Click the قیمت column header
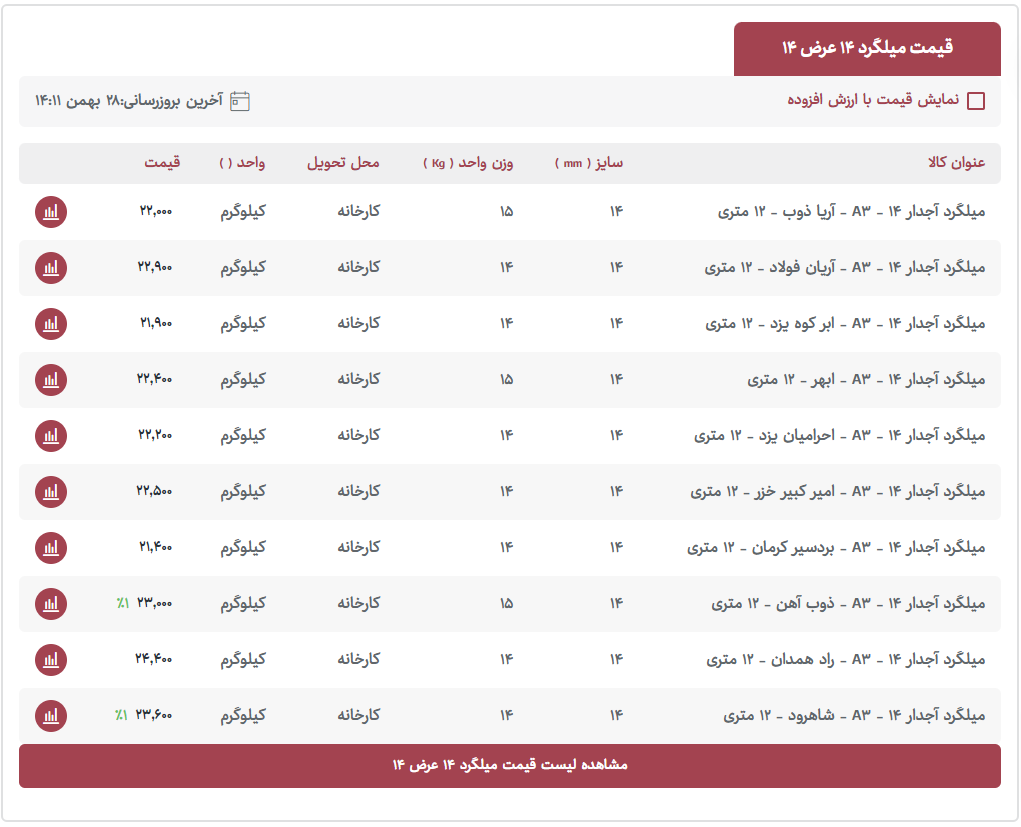1021x827 pixels. pyautogui.click(x=162, y=163)
